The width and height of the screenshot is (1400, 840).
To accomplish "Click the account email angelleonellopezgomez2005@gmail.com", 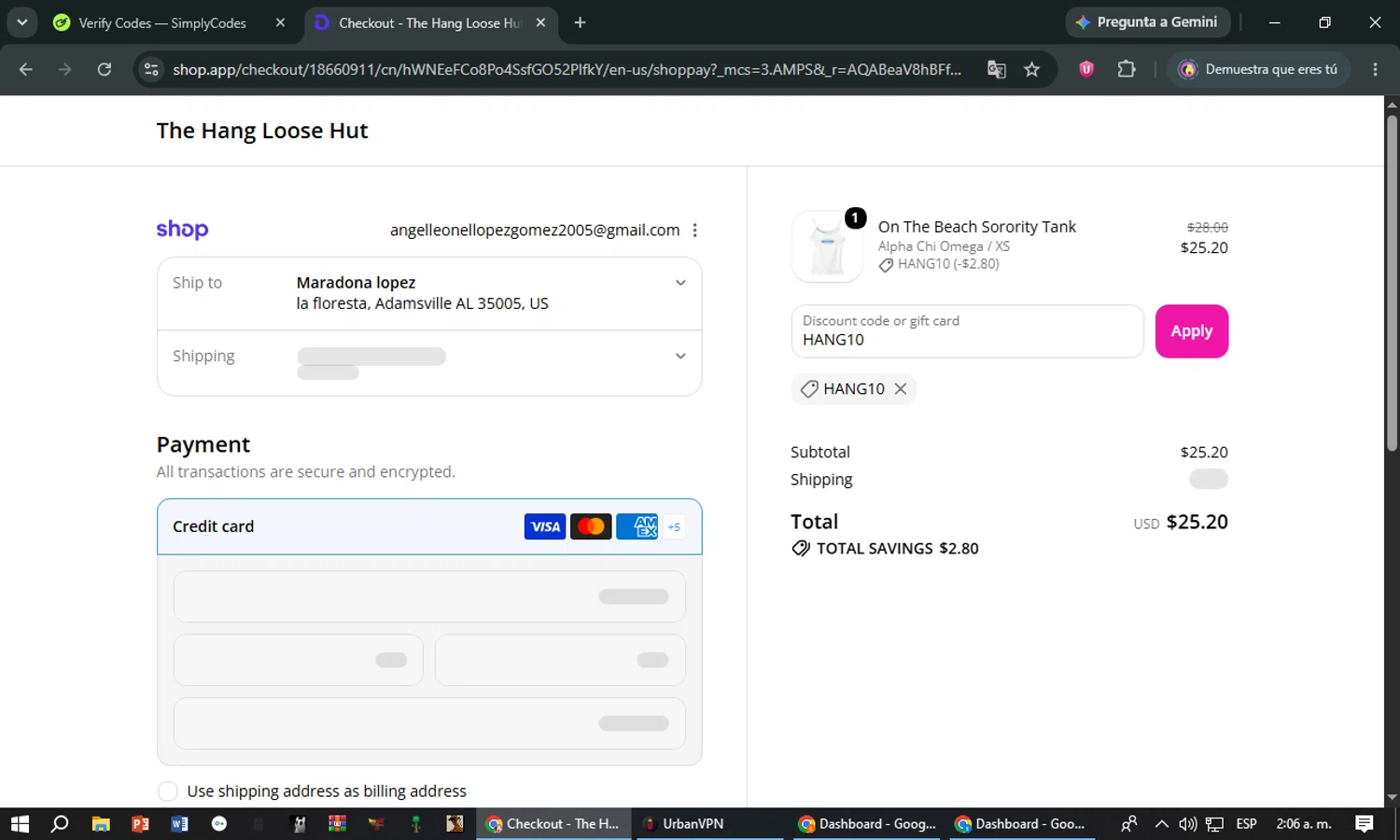I will pyautogui.click(x=535, y=231).
